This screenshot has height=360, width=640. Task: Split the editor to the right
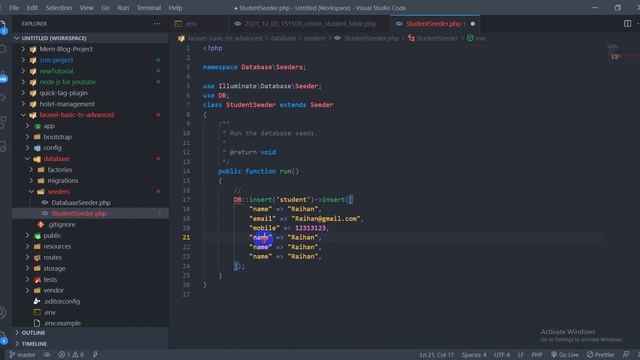click(627, 24)
